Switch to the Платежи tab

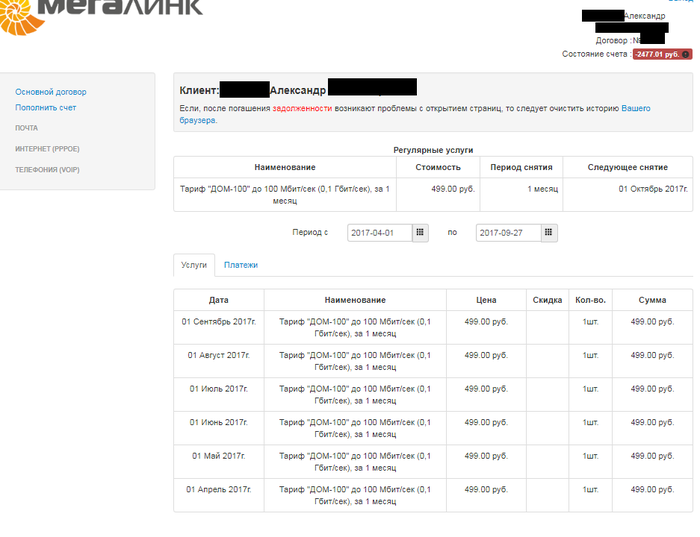point(240,265)
